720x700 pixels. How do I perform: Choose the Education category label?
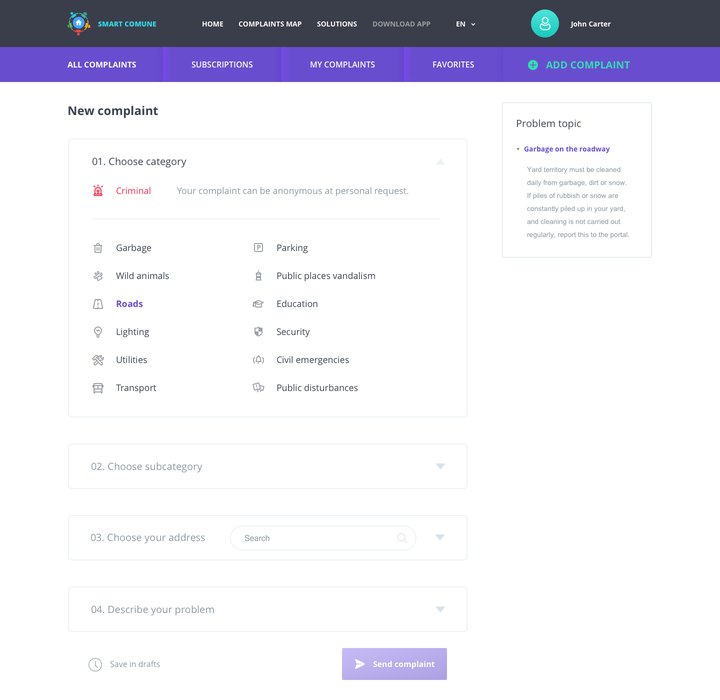[x=297, y=304]
